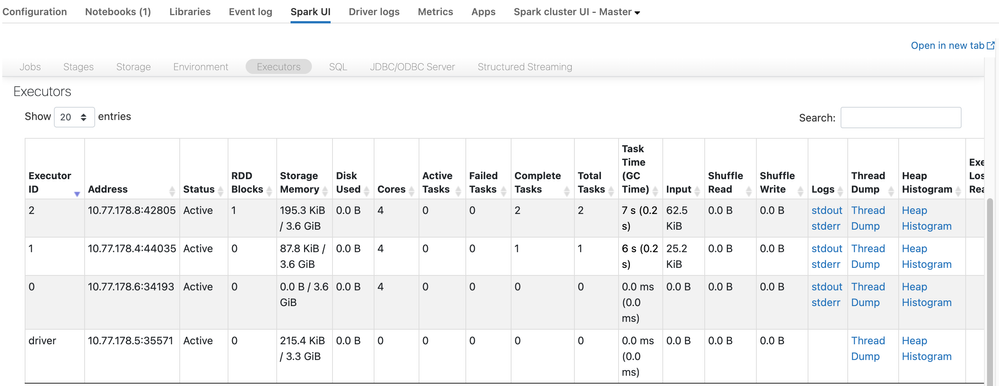The width and height of the screenshot is (999, 386).
Task: Sort by Disk Used column header
Action: click(352, 169)
